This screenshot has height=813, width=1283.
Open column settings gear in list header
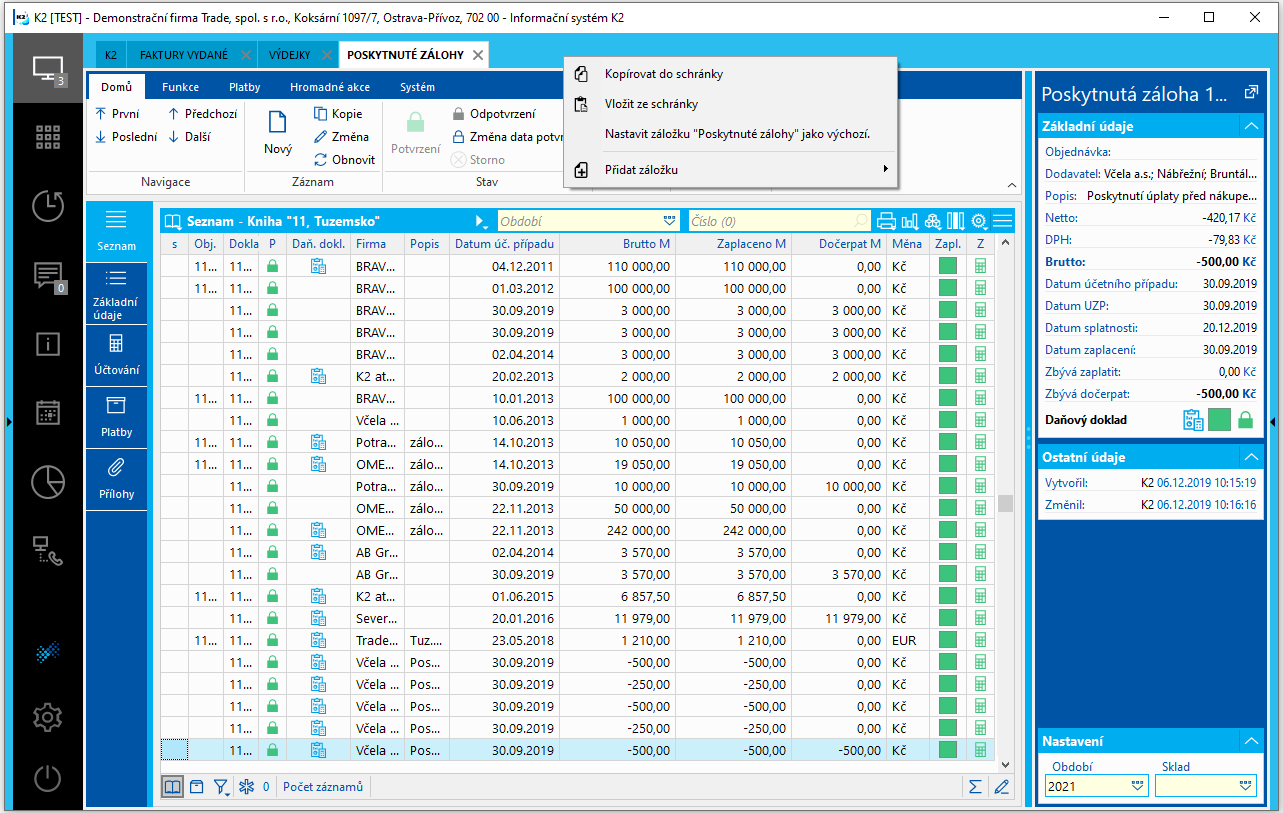[979, 221]
